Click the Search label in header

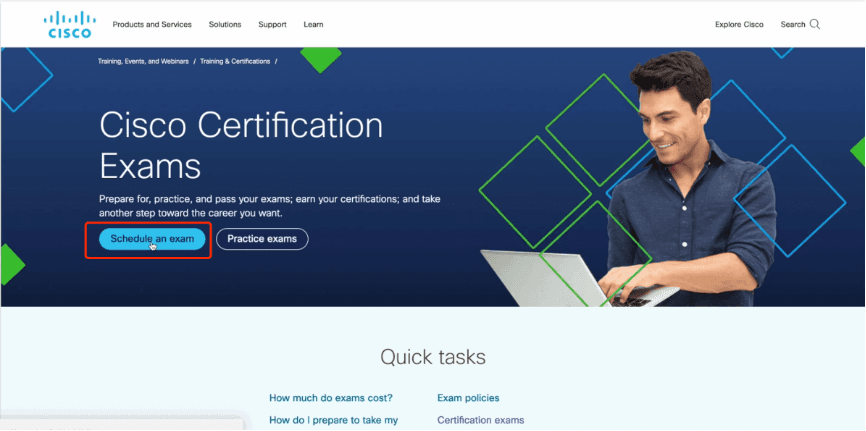coord(793,24)
